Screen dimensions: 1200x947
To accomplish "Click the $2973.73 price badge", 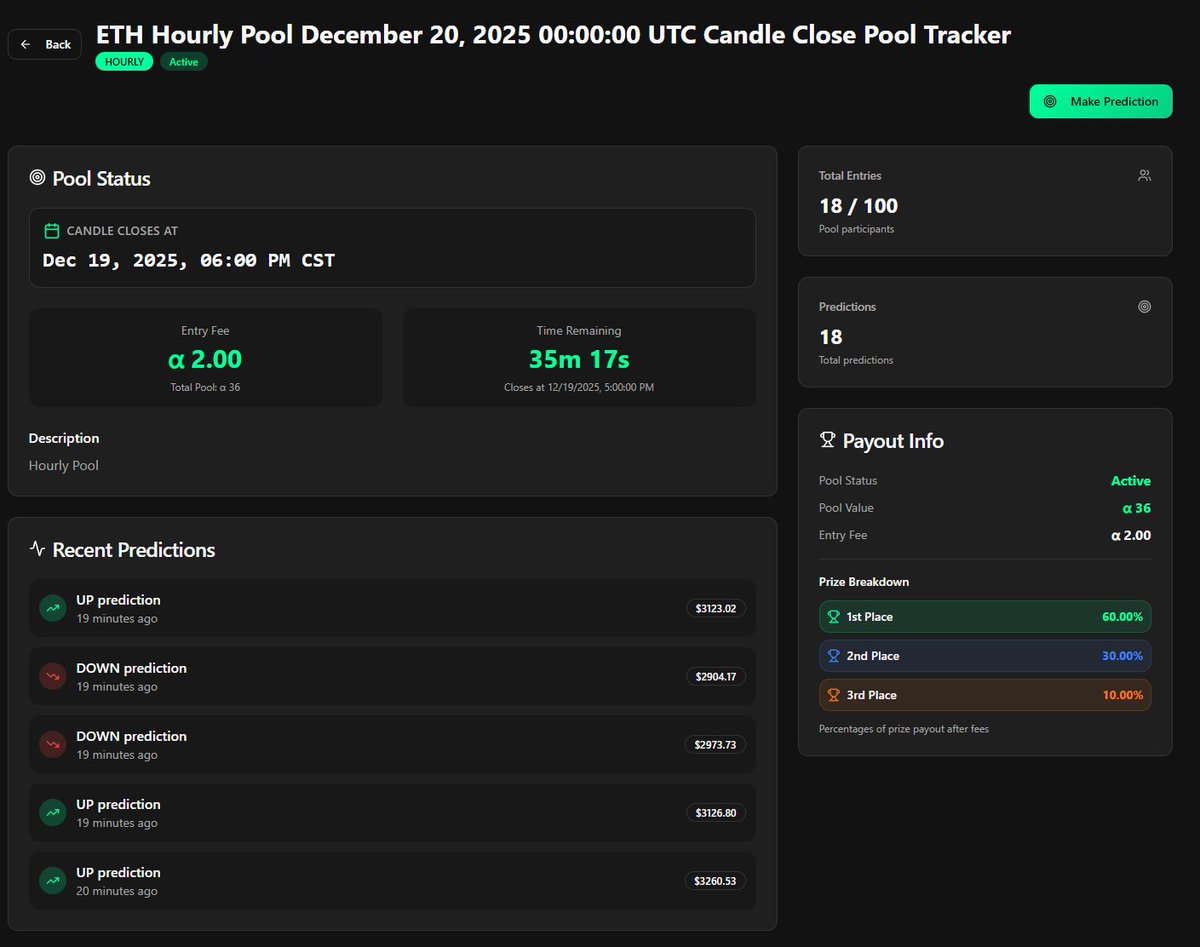I will point(716,744).
